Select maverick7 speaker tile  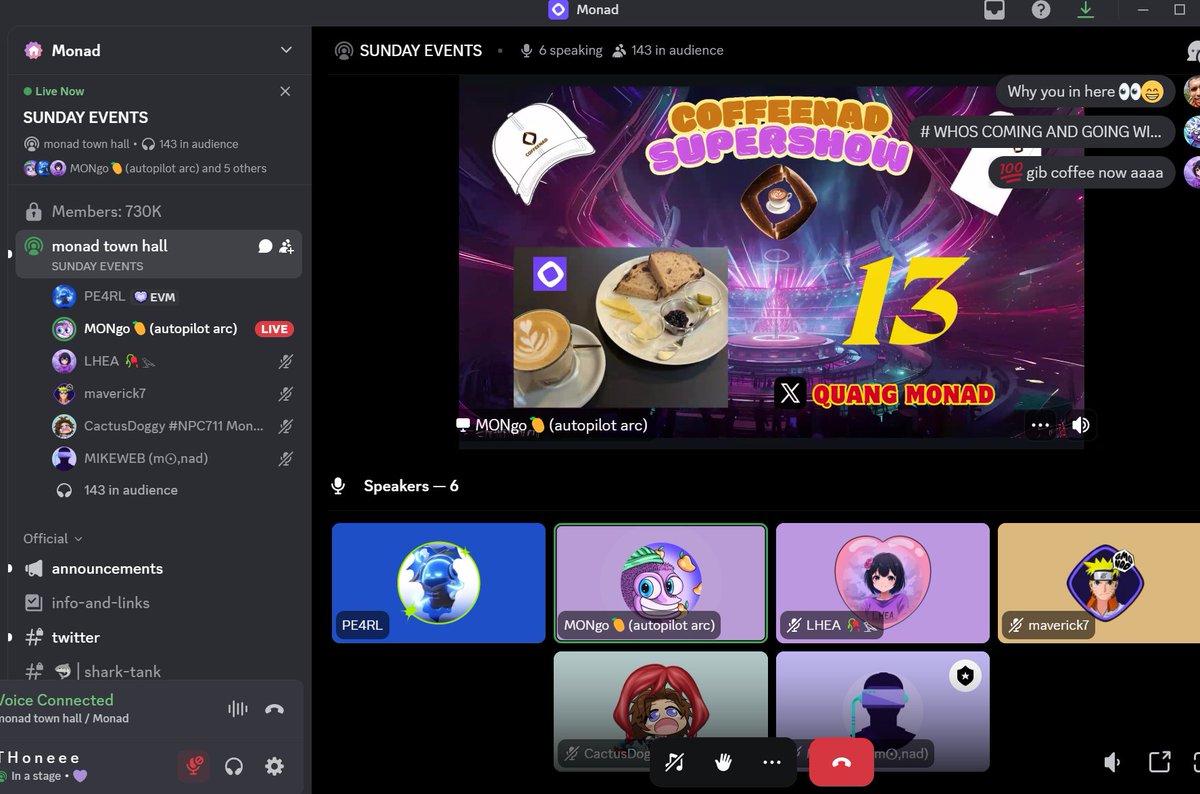(1099, 582)
